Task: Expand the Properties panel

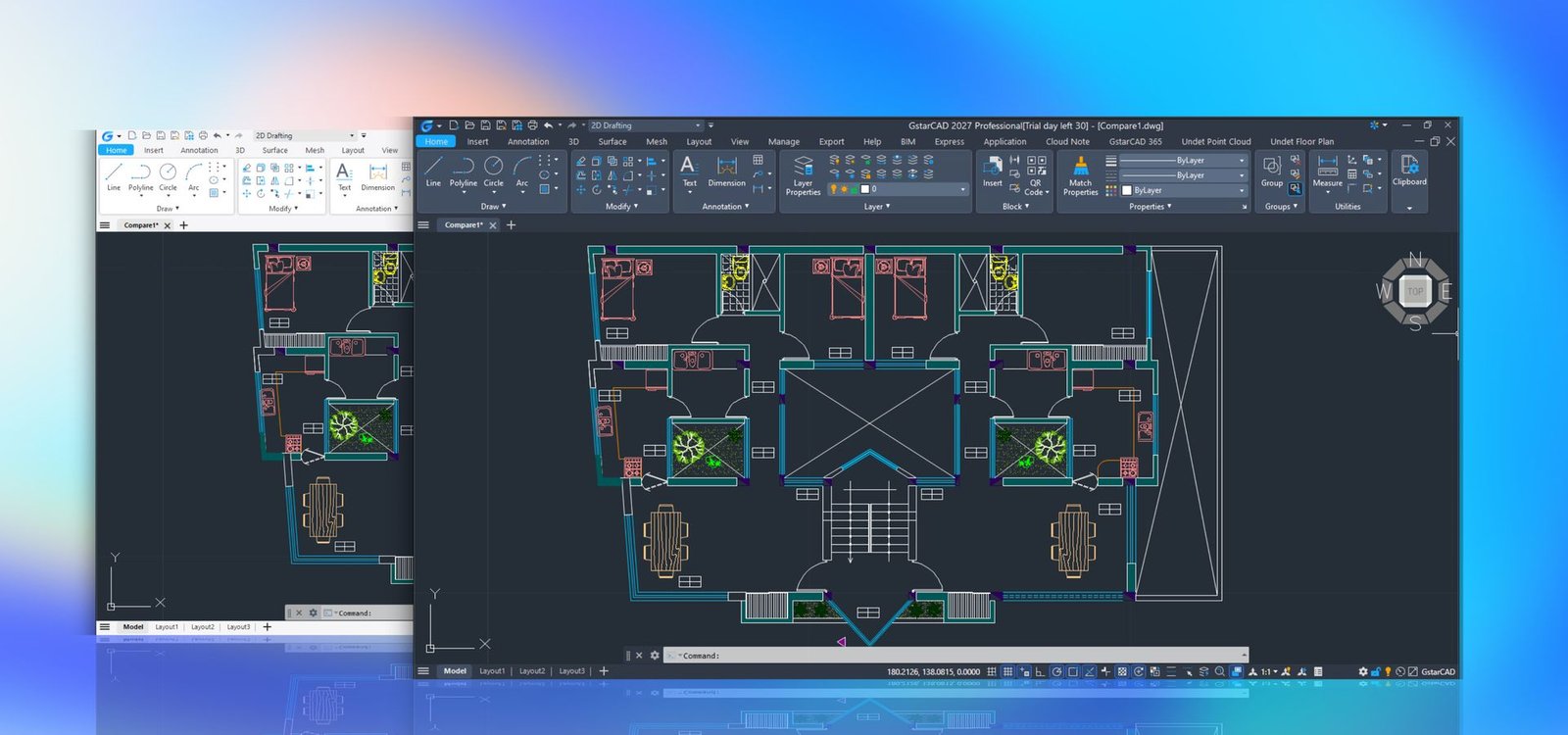Action: [1151, 206]
